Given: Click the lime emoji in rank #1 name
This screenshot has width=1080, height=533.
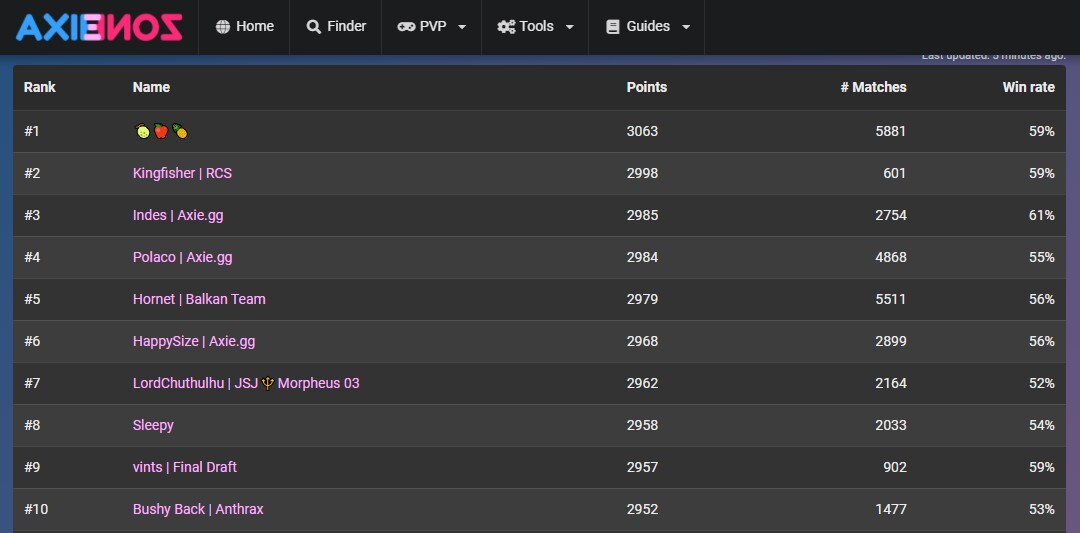Looking at the screenshot, I should tap(143, 131).
